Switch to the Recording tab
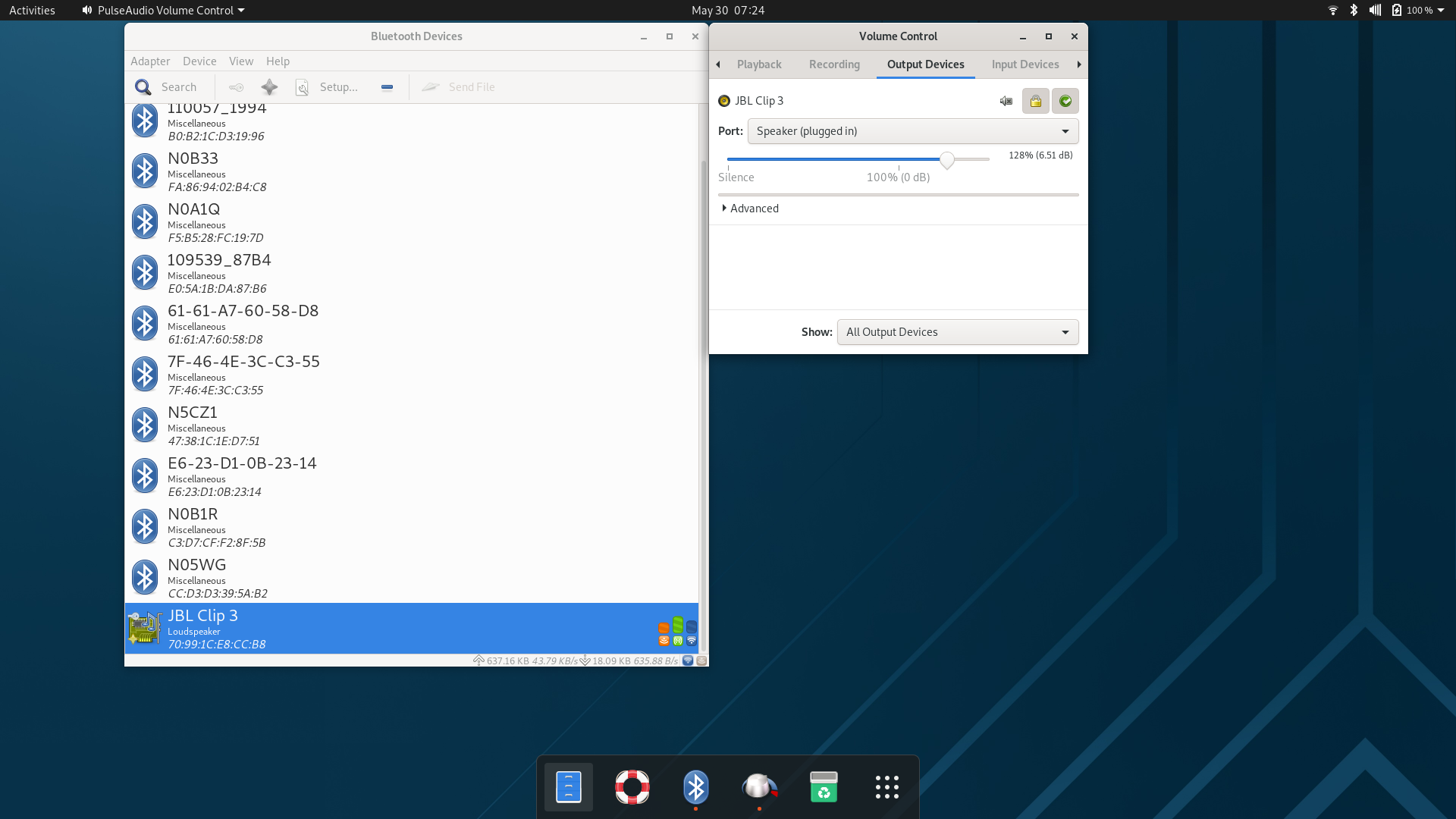Viewport: 1456px width, 819px height. (x=834, y=64)
